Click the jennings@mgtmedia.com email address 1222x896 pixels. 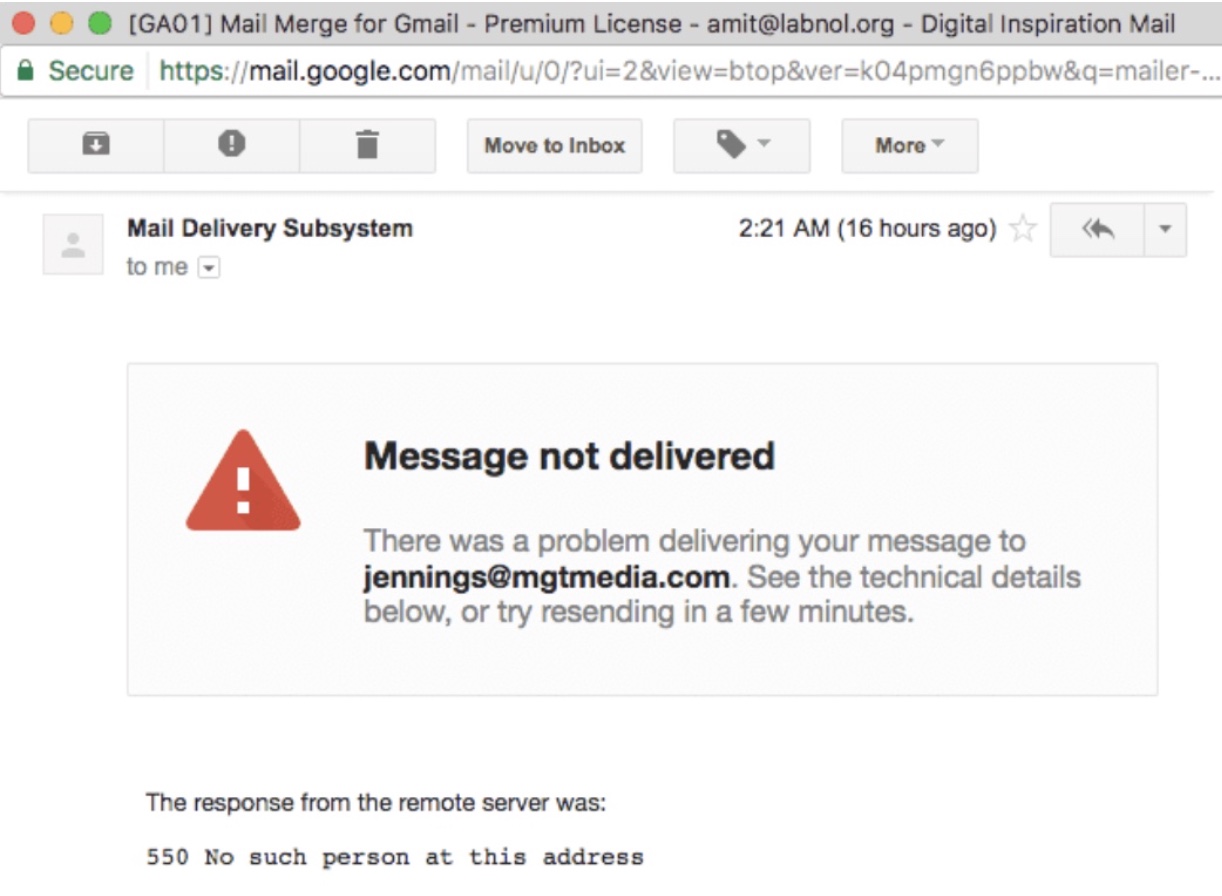click(546, 577)
